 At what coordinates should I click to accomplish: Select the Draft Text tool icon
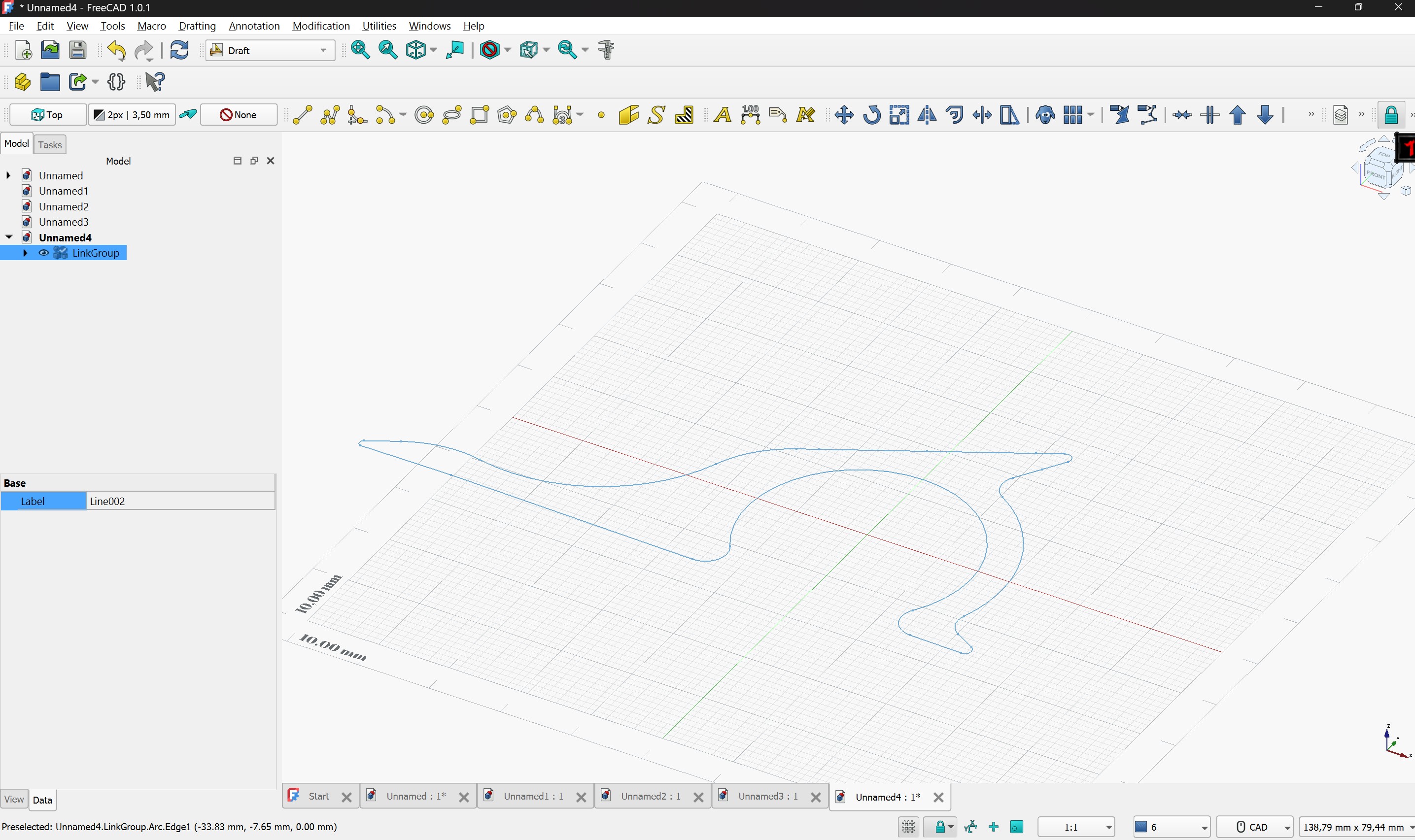coord(722,115)
